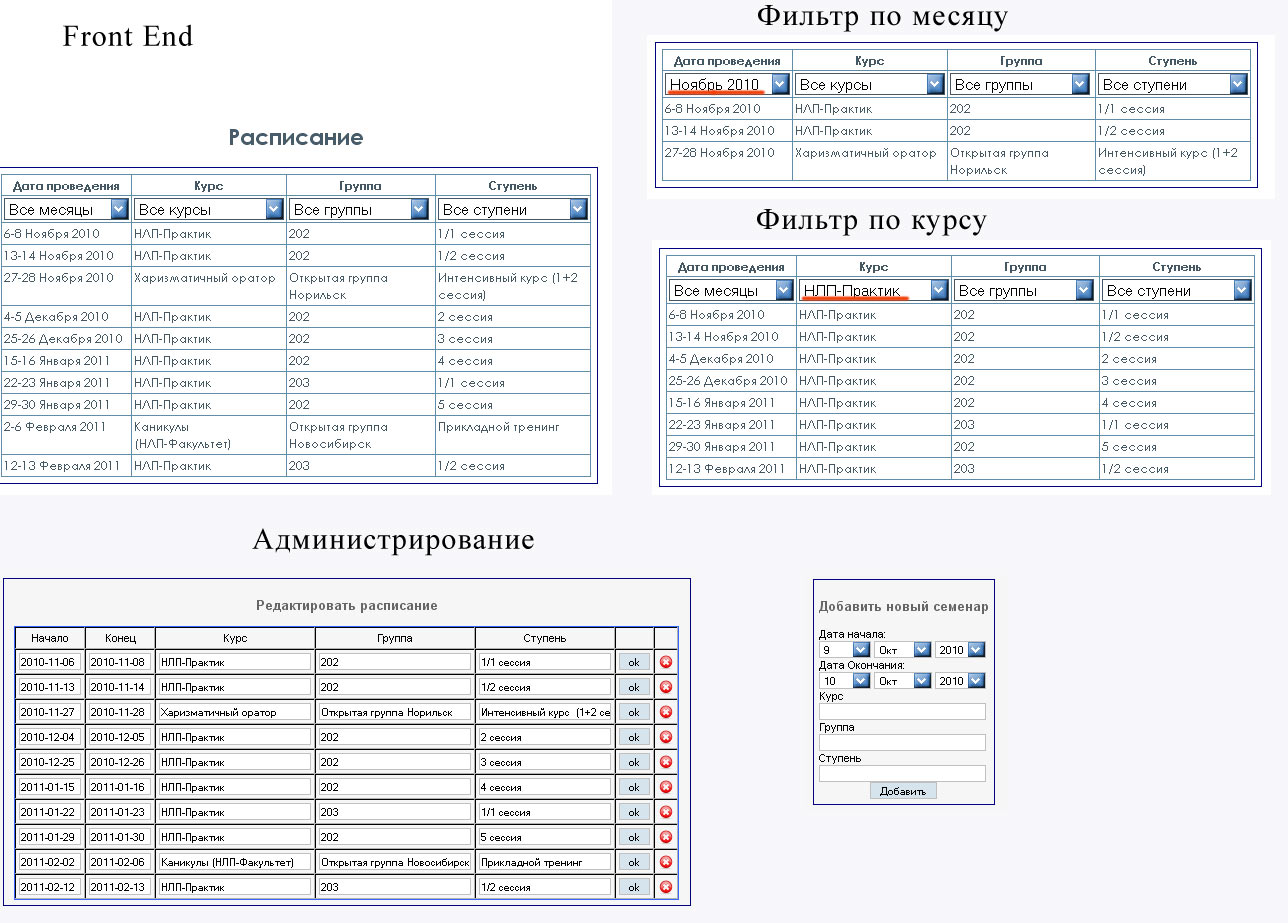1288x923 pixels.
Task: Delete the 2011-02-12 schedule row
Action: click(666, 887)
